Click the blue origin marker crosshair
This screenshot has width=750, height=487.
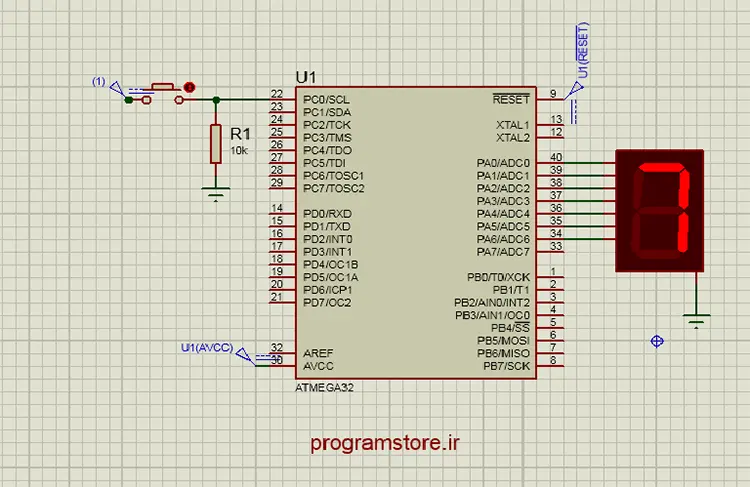coord(657,341)
